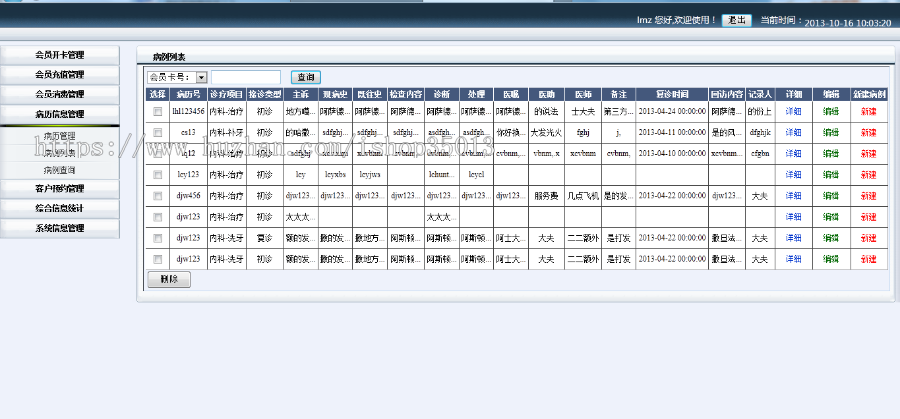Click 新建 for djw123 复诊 row
Viewport: 900px width, 419px height.
click(x=869, y=238)
